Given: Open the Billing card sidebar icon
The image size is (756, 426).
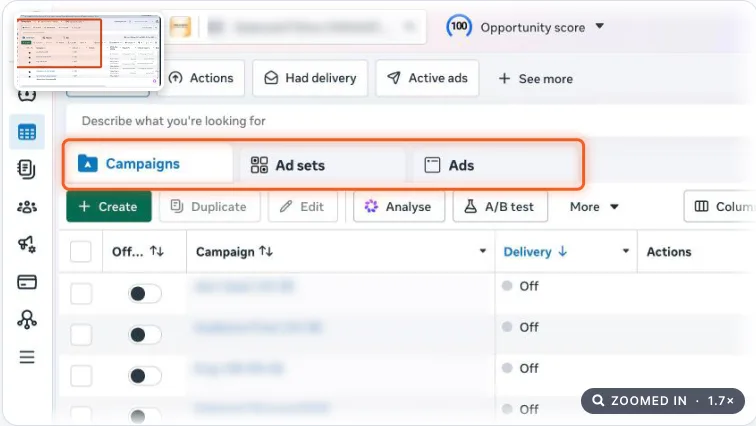Looking at the screenshot, I should (x=27, y=282).
